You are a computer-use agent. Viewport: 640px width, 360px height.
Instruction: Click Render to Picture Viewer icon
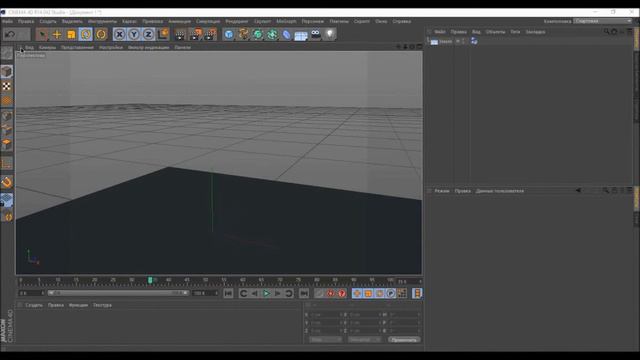[195, 34]
